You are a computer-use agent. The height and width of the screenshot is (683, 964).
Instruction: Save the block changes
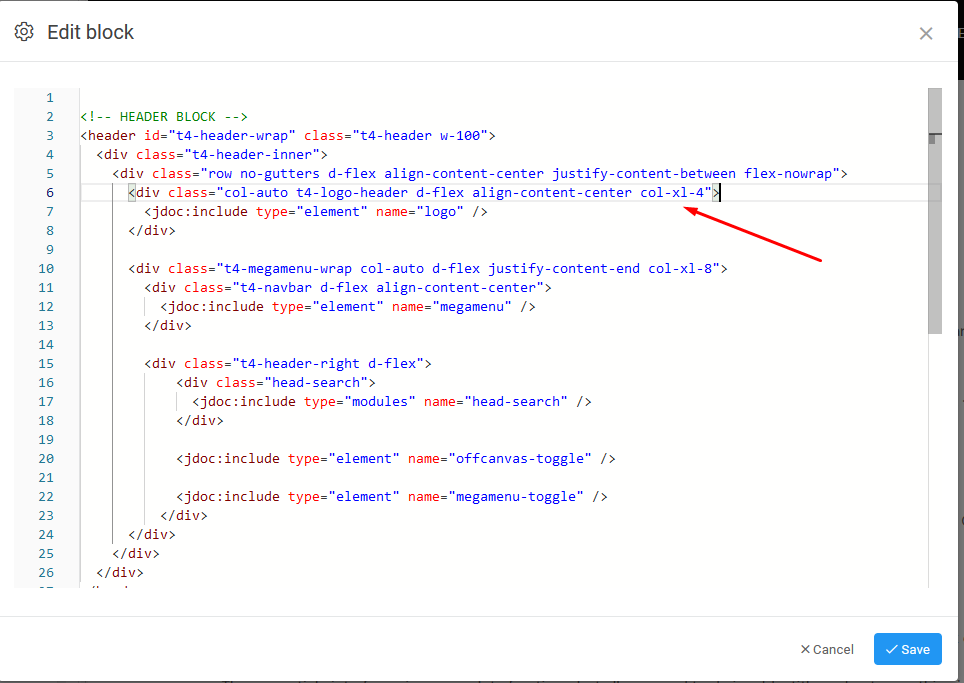(x=907, y=649)
